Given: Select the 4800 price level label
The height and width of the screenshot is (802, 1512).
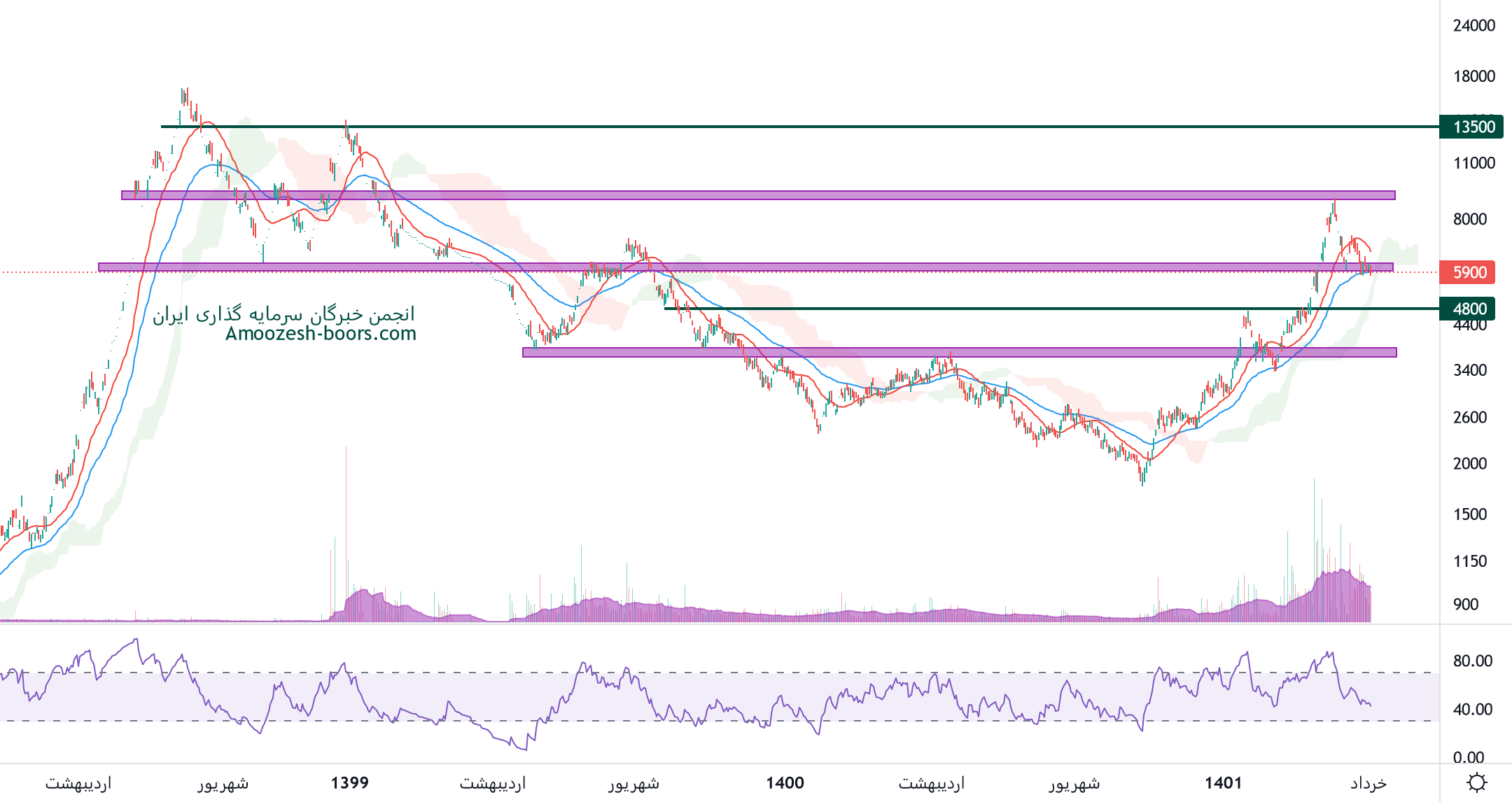Looking at the screenshot, I should 1469,309.
